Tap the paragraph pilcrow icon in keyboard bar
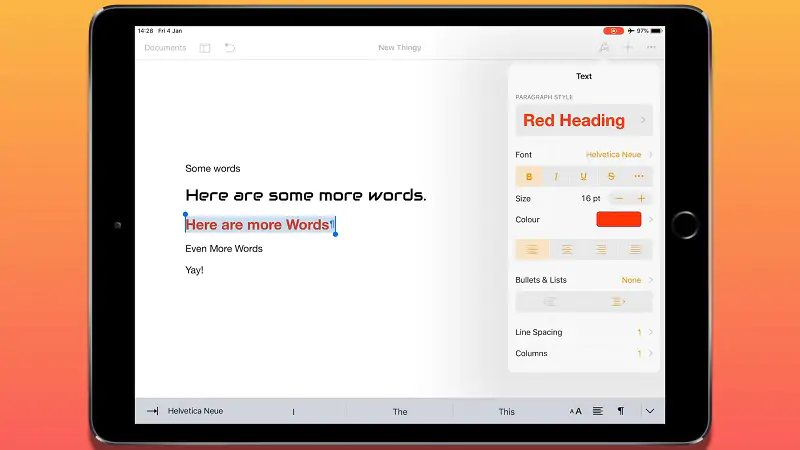The height and width of the screenshot is (450, 800). click(x=621, y=411)
